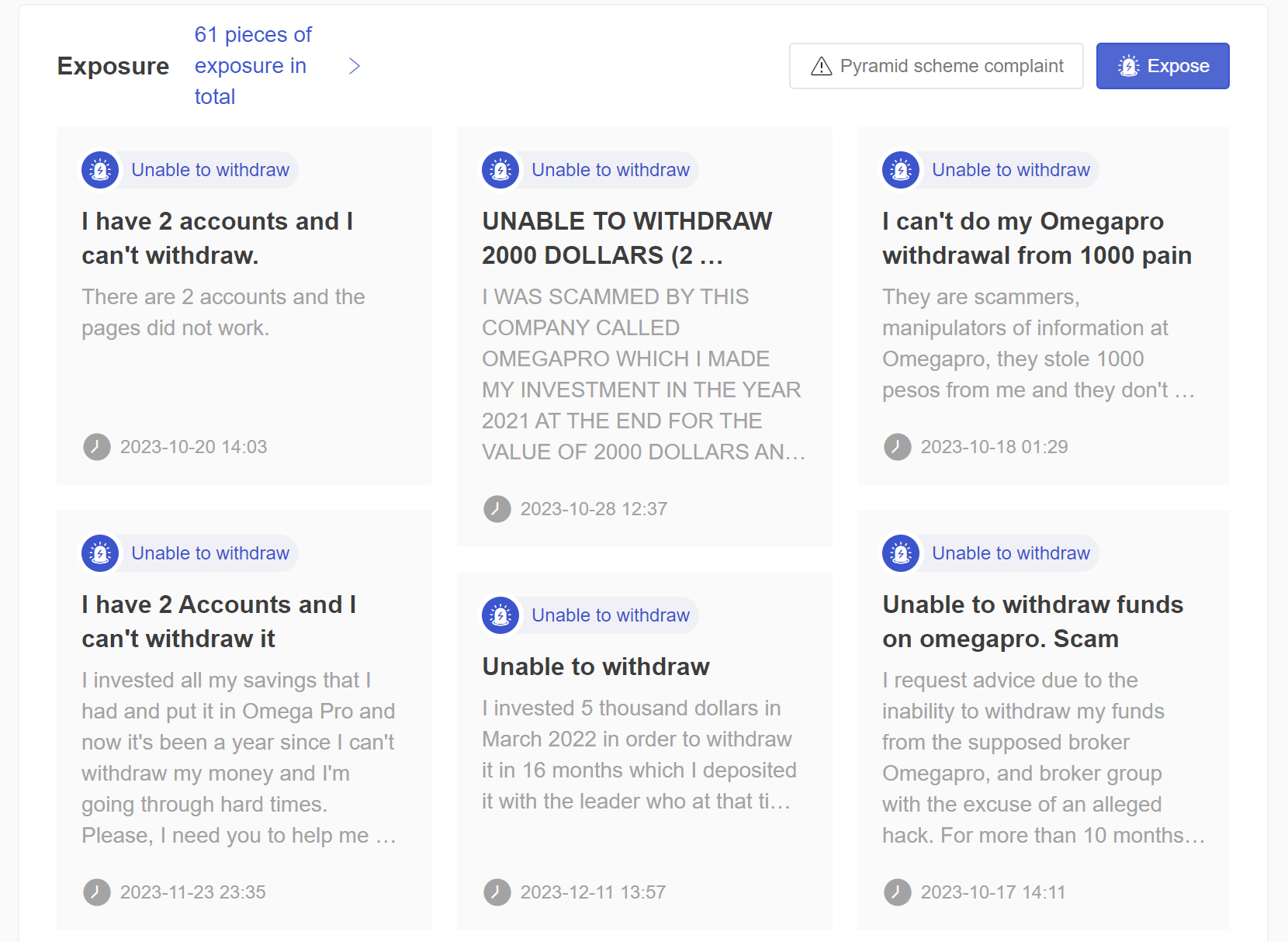Viewport: 1288px width, 942px height.
Task: Open post 'UNABLE TO WITHDRAW 2000 DOLLARS (2 …'
Action: (627, 238)
